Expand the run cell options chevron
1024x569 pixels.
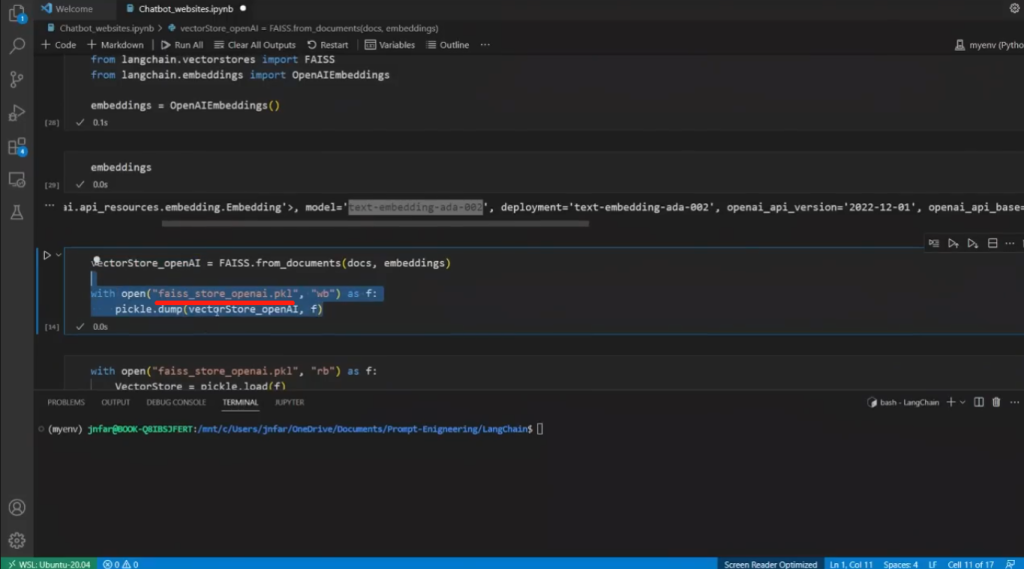59,255
